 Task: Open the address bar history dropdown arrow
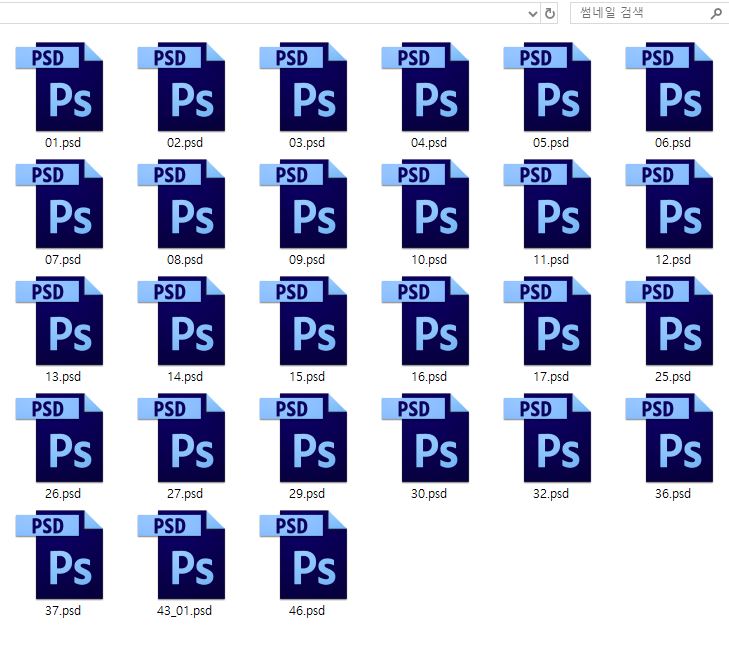[533, 13]
